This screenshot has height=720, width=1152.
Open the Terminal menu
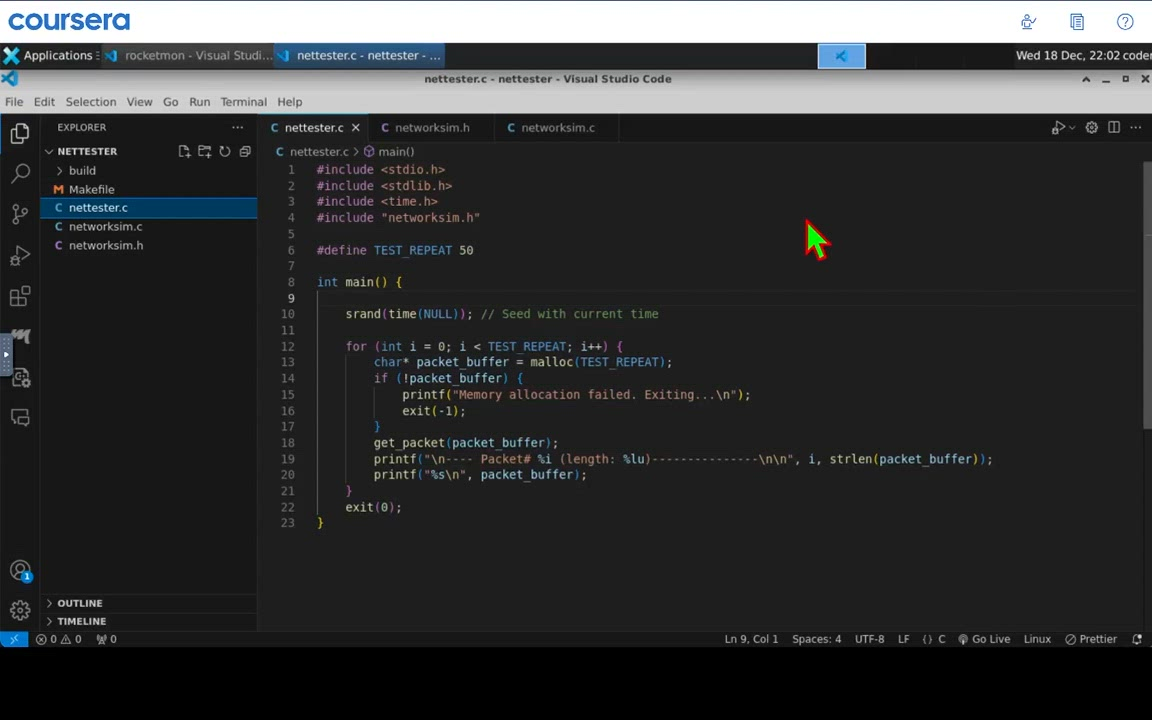243,102
